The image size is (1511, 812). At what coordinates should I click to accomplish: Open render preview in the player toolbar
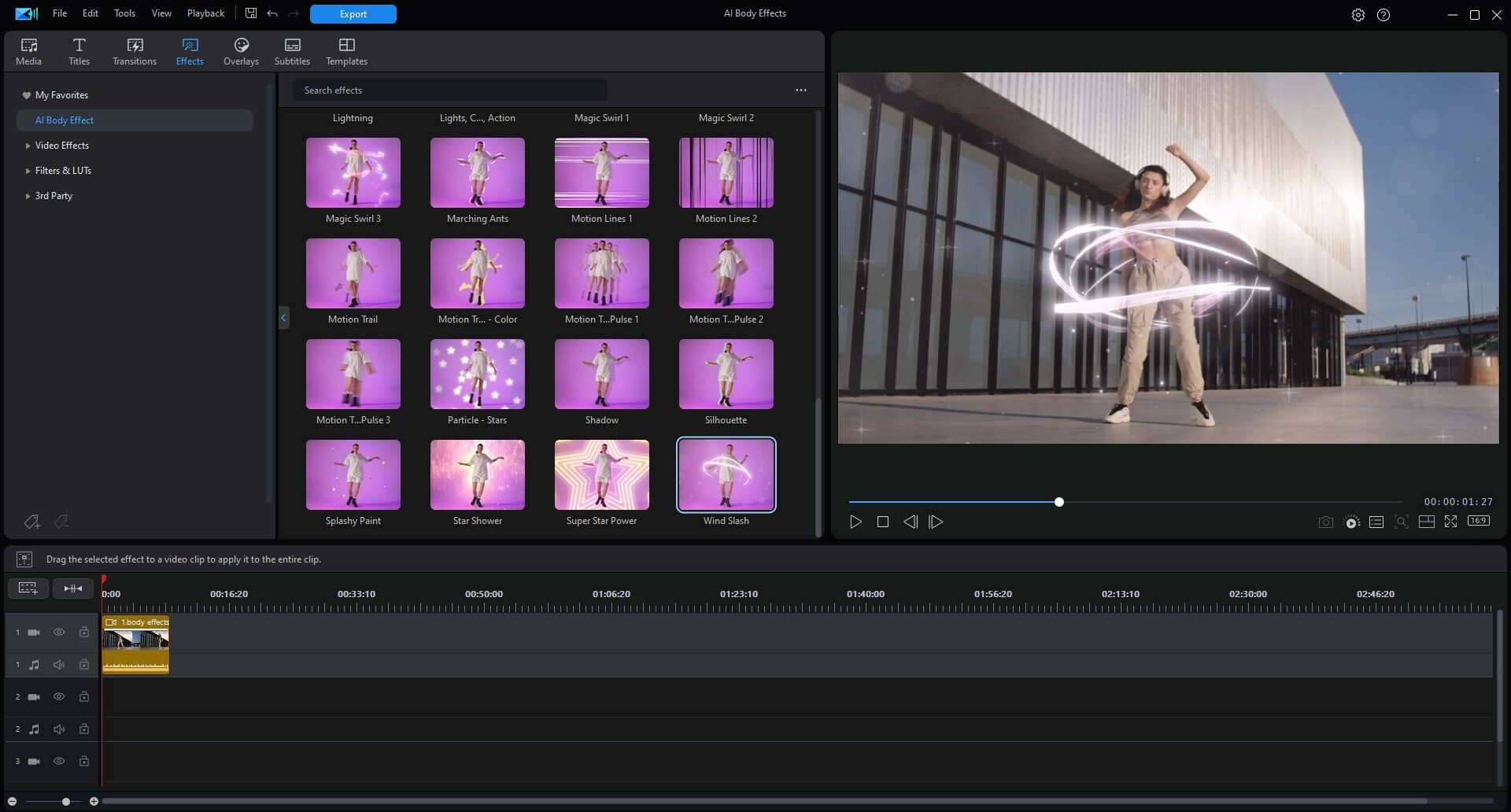coord(1351,522)
